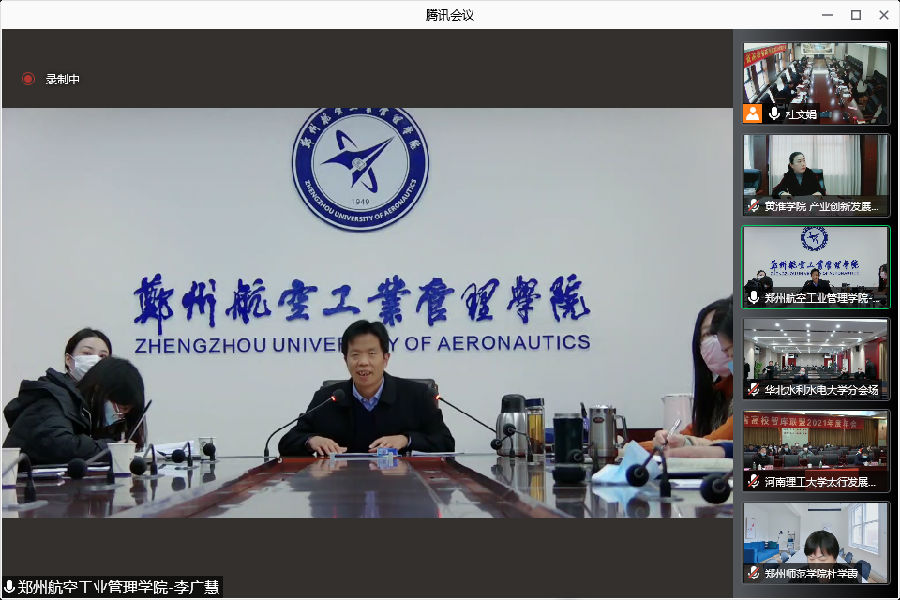900x600 pixels.
Task: Maximize the 腾讯会议 meeting window
Action: coord(855,14)
